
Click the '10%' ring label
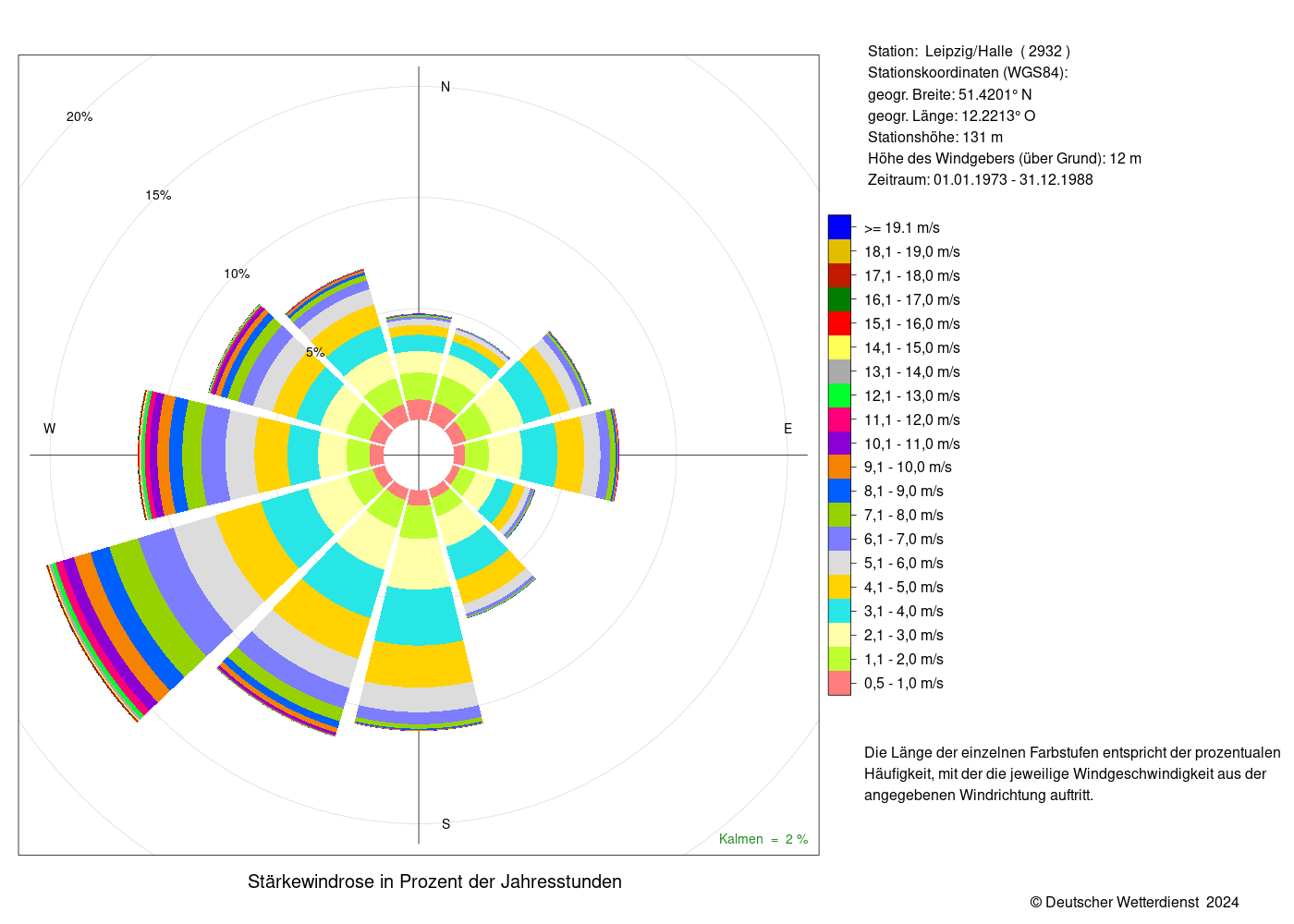pos(237,274)
